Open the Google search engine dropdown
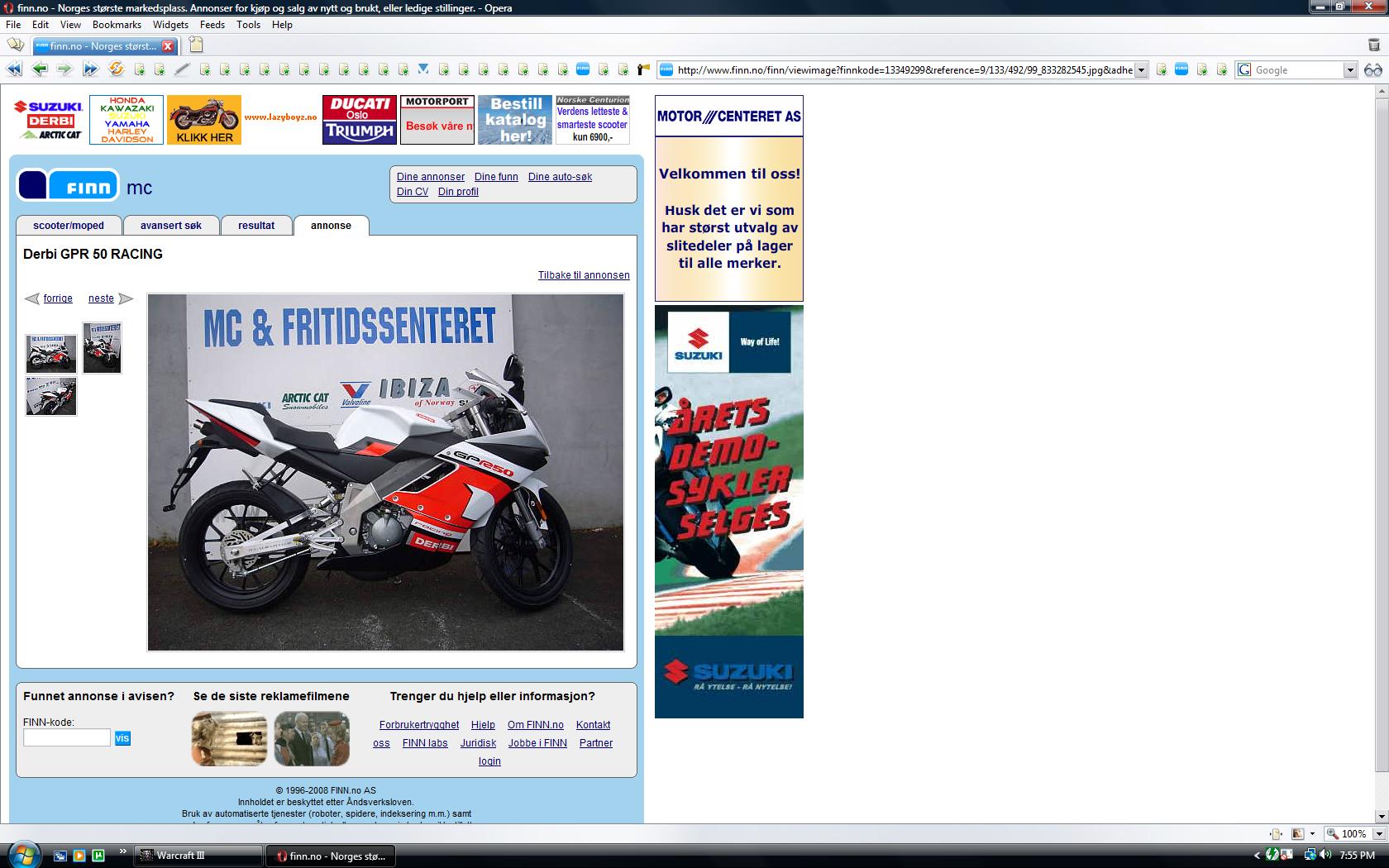The image size is (1389, 868). (x=1349, y=70)
